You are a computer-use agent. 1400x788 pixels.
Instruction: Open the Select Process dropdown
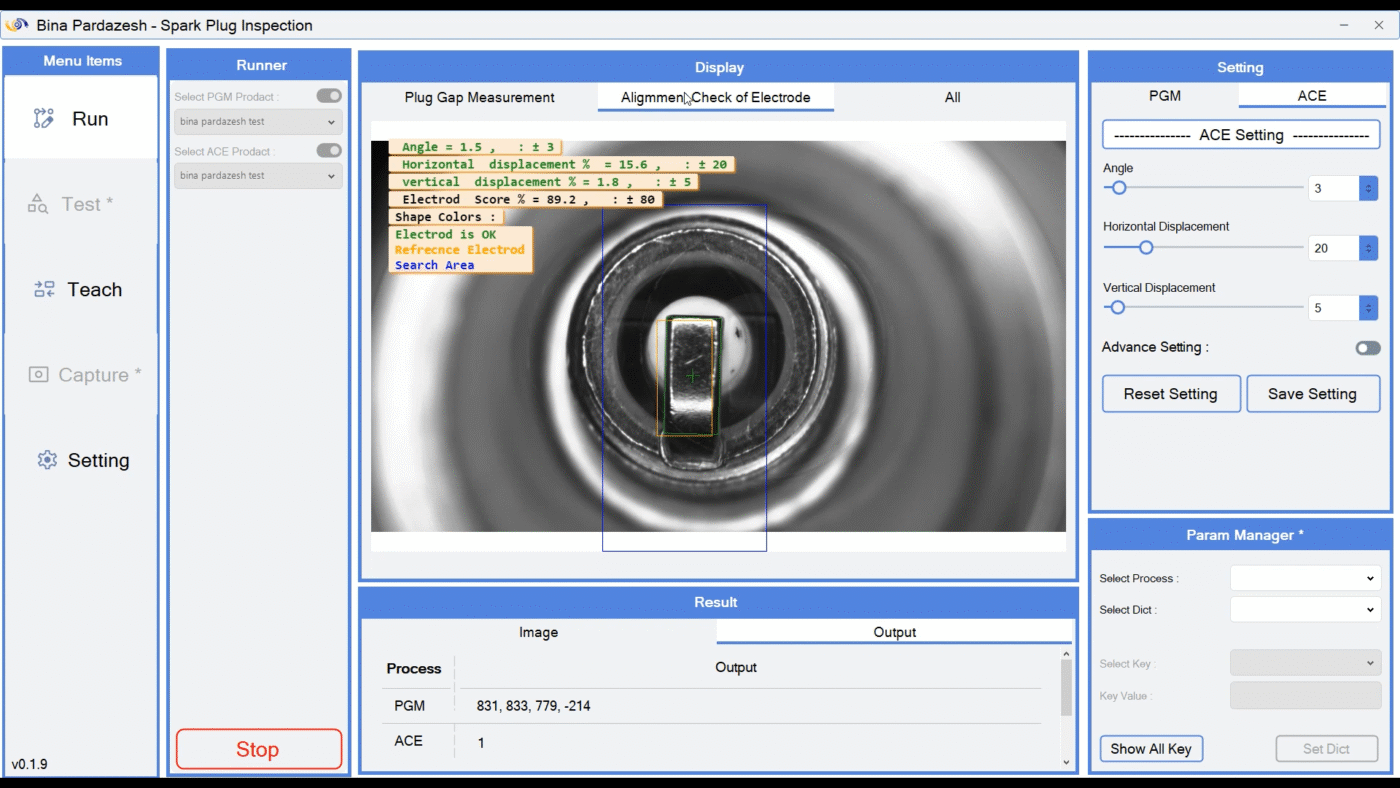(x=1304, y=578)
